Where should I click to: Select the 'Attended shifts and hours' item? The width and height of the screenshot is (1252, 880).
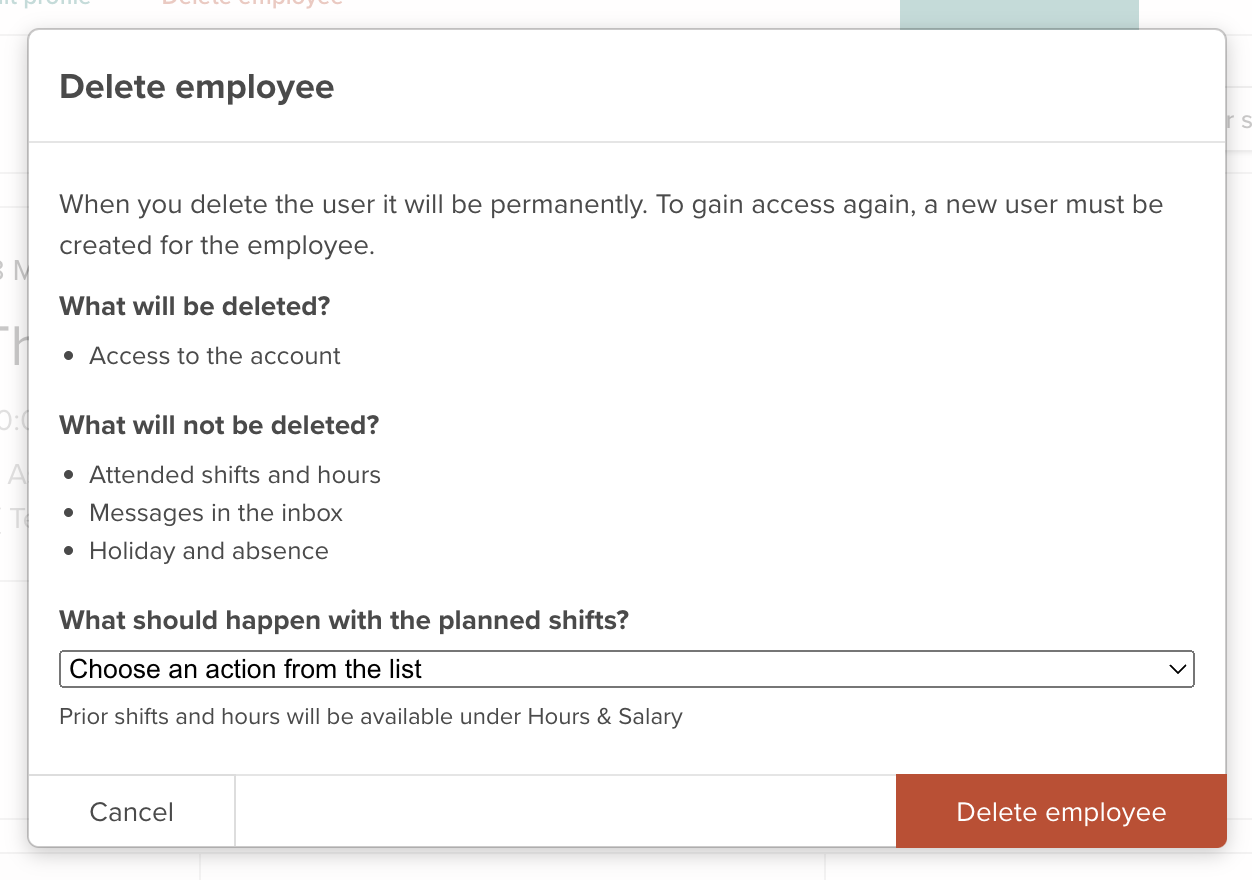tap(235, 474)
